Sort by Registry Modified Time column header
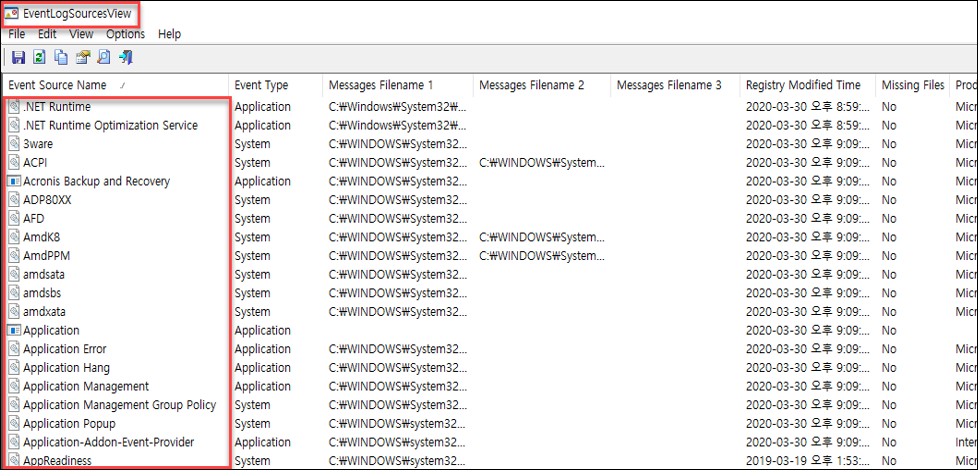Image resolution: width=978 pixels, height=470 pixels. [x=808, y=85]
